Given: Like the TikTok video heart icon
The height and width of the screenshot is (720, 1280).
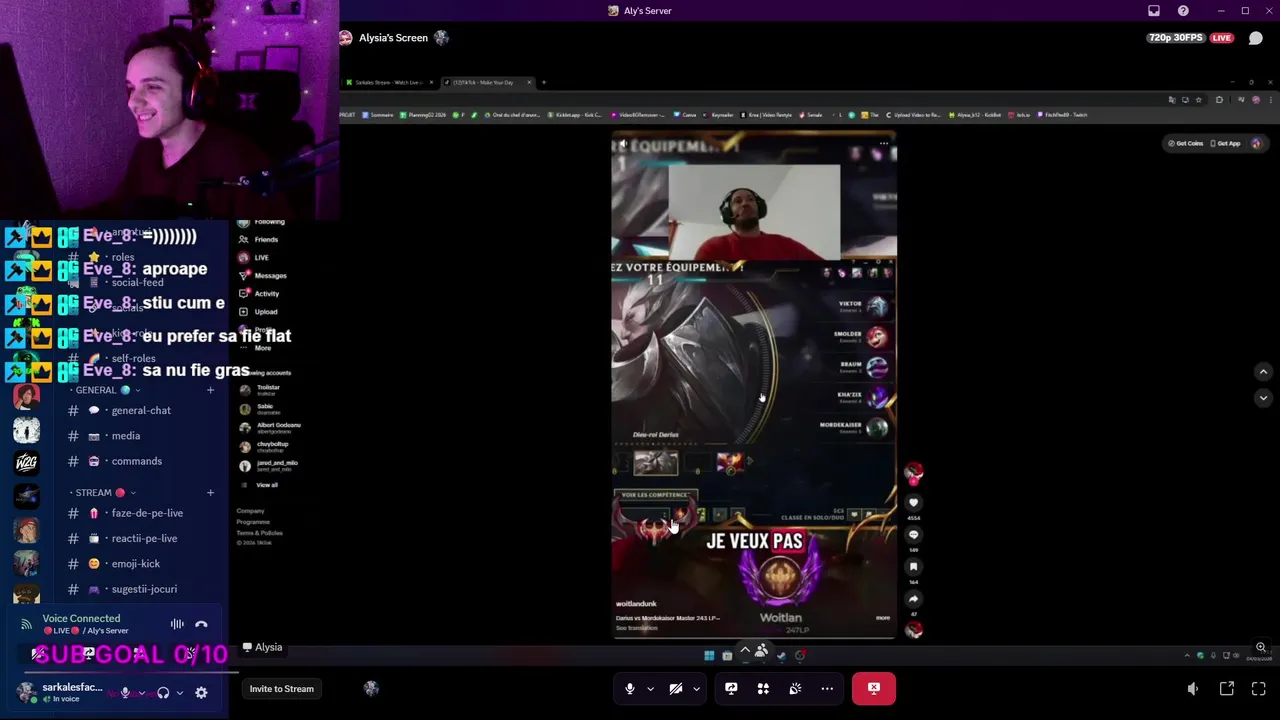Looking at the screenshot, I should (913, 503).
